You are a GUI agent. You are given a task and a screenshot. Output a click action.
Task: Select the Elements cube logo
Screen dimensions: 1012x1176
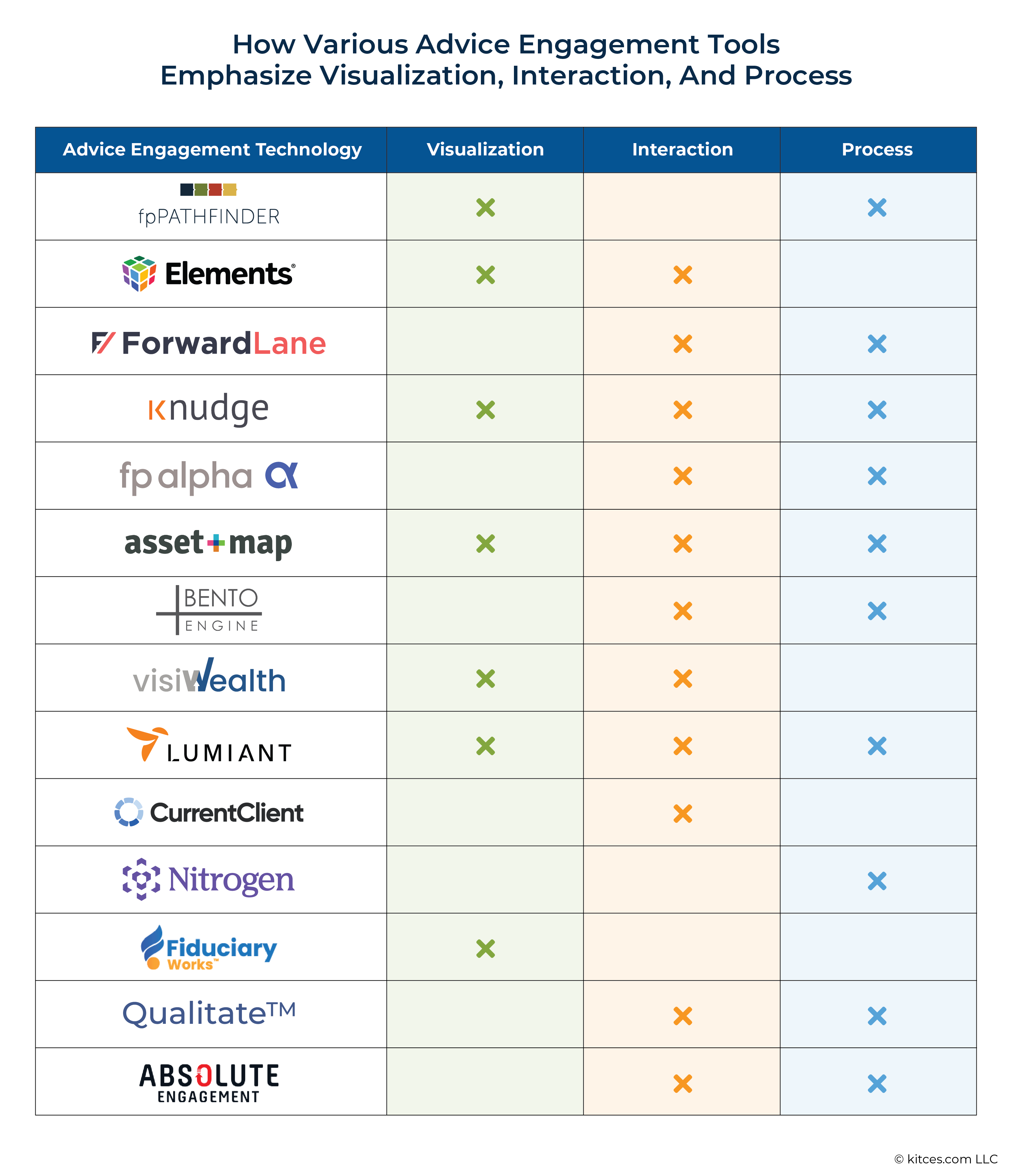pyautogui.click(x=139, y=274)
